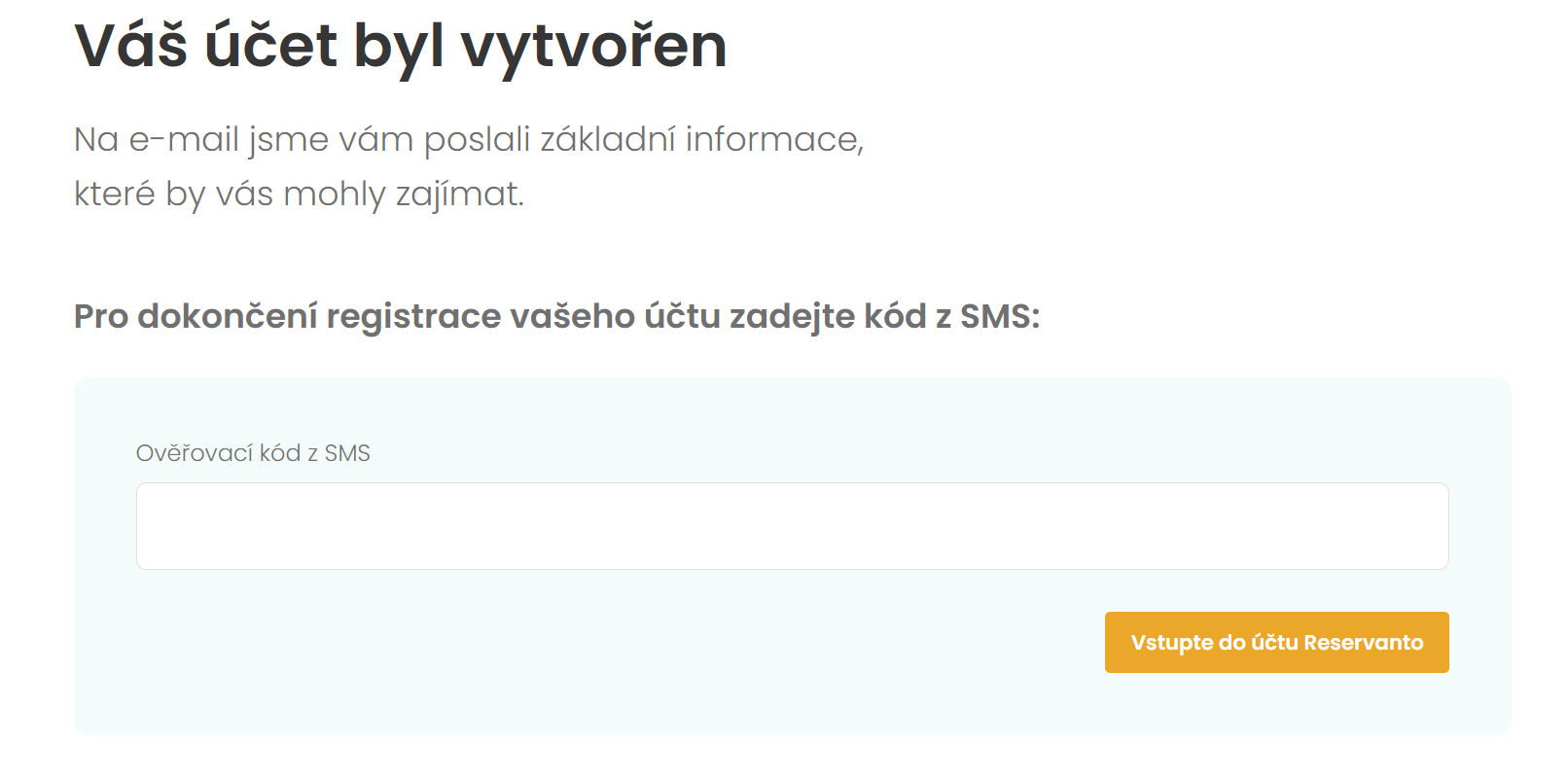Click the word 'informace,' in the paragraph

[775, 139]
